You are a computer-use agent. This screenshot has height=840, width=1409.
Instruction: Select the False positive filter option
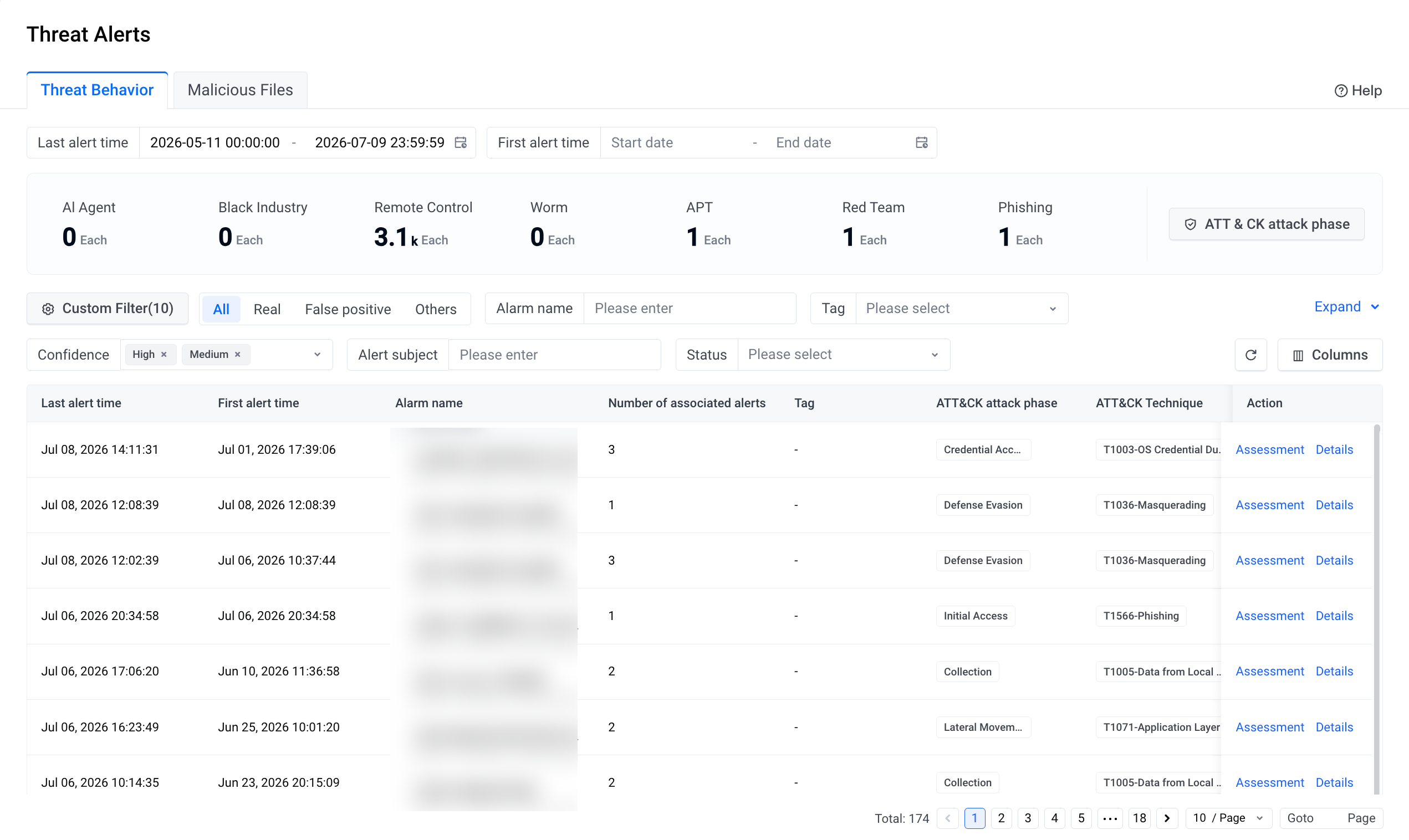point(348,309)
